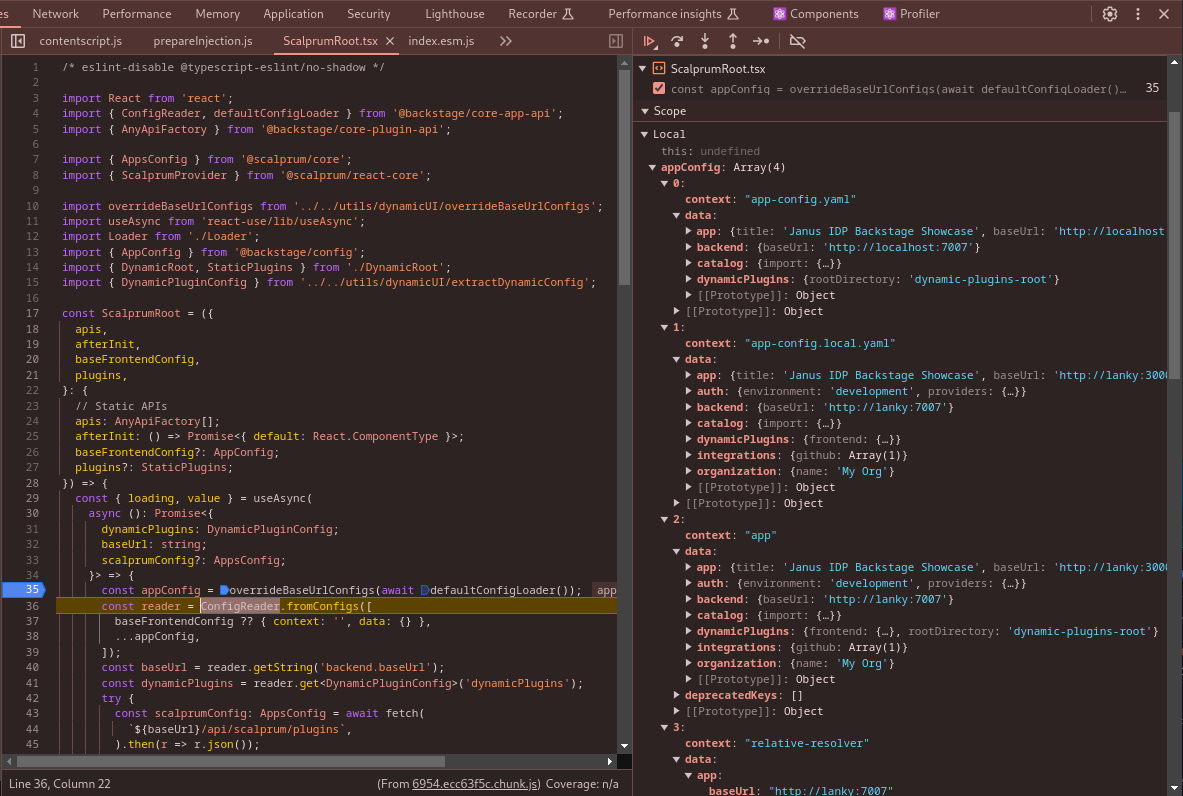1183x796 pixels.
Task: Close the ScalprumRoot.tsx tab
Action: (x=389, y=41)
